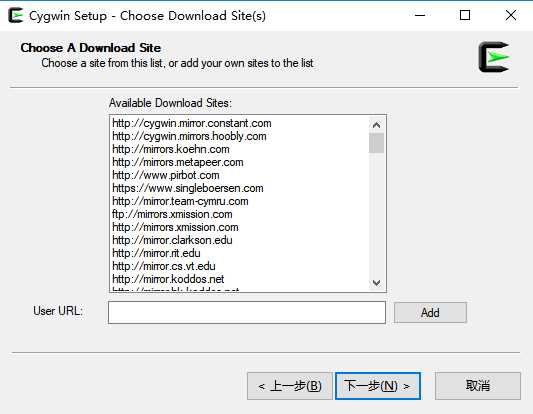Select http://mirrors.metapeer.com mirror

178,162
